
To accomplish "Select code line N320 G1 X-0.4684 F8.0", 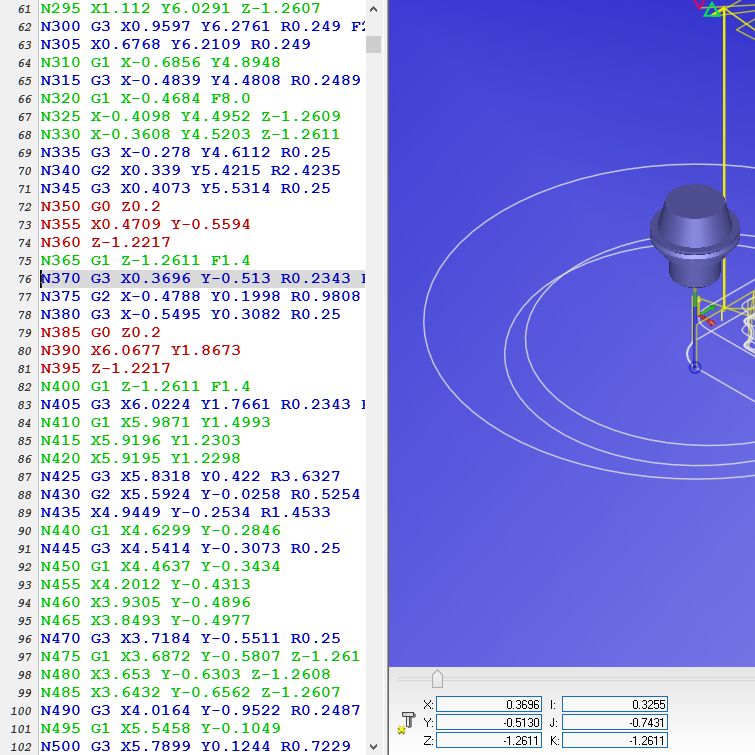I will point(145,99).
